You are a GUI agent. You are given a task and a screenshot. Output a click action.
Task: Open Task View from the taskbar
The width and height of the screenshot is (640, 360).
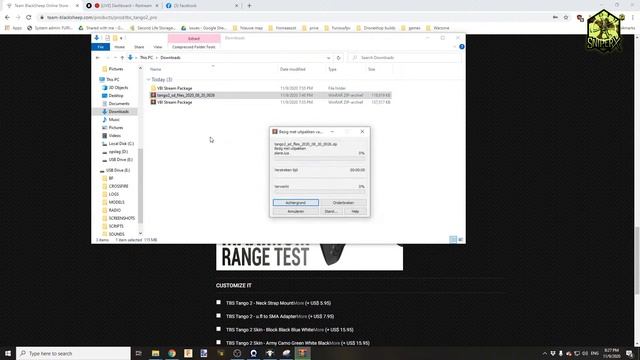[x=138, y=353]
